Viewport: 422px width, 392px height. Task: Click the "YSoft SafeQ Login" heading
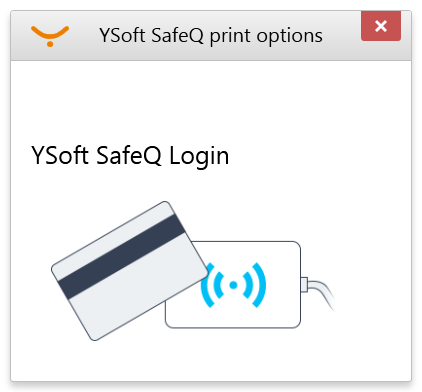coord(130,156)
